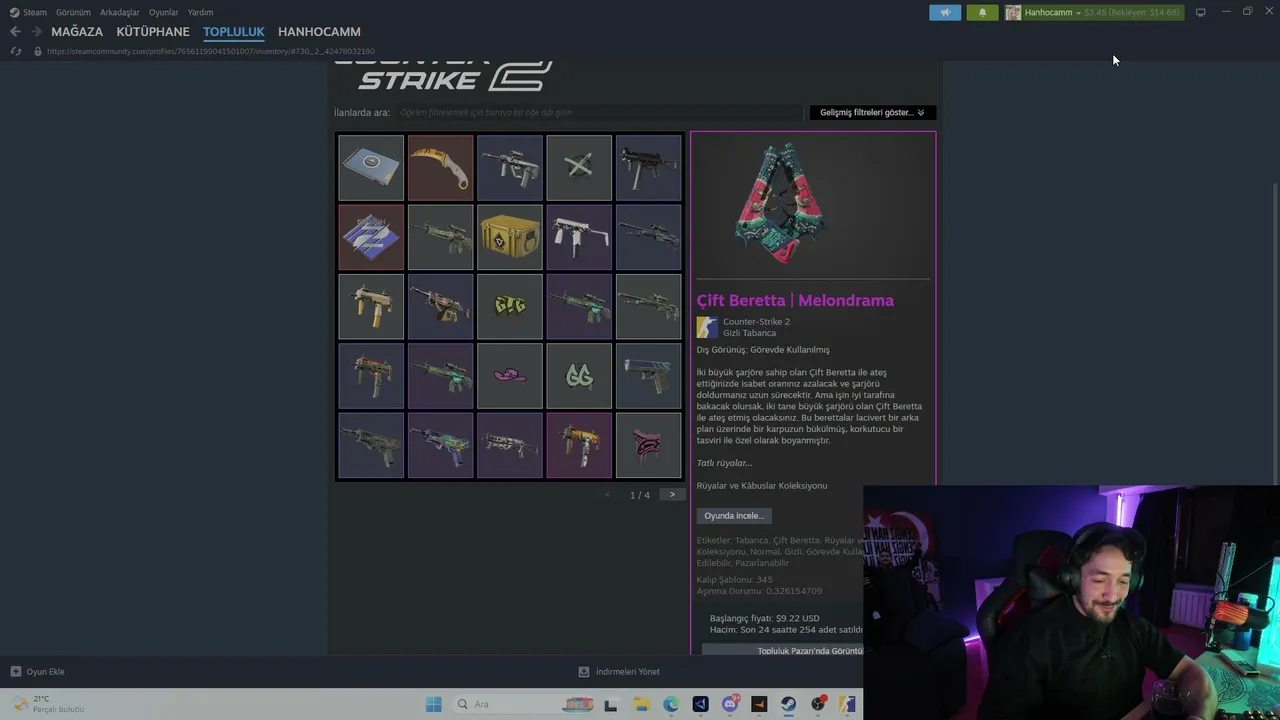1280x720 pixels.
Task: Click İndirmeleri Yönet
Action: click(x=628, y=672)
